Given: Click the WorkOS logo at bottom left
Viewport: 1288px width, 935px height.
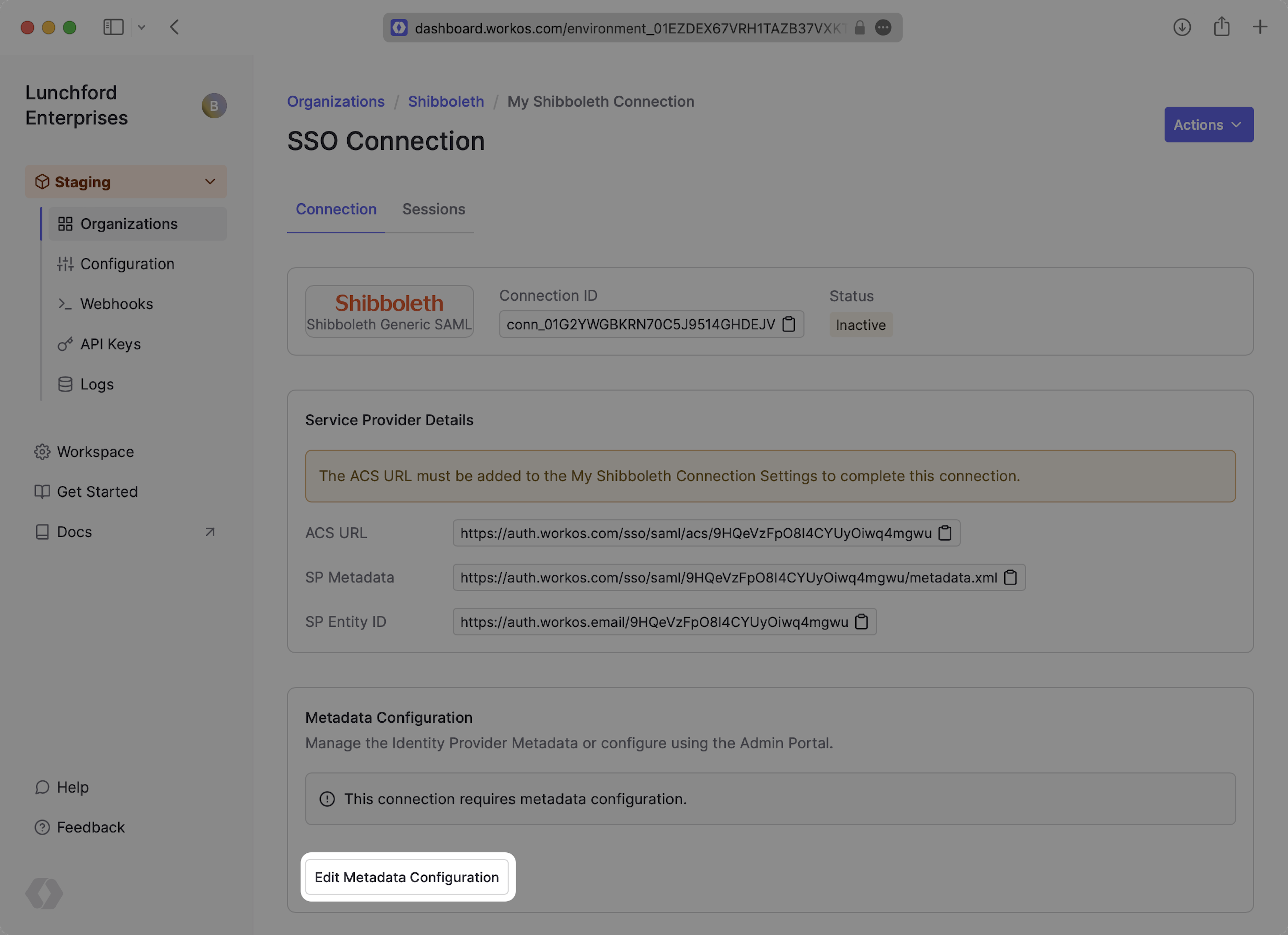Looking at the screenshot, I should pyautogui.click(x=44, y=893).
